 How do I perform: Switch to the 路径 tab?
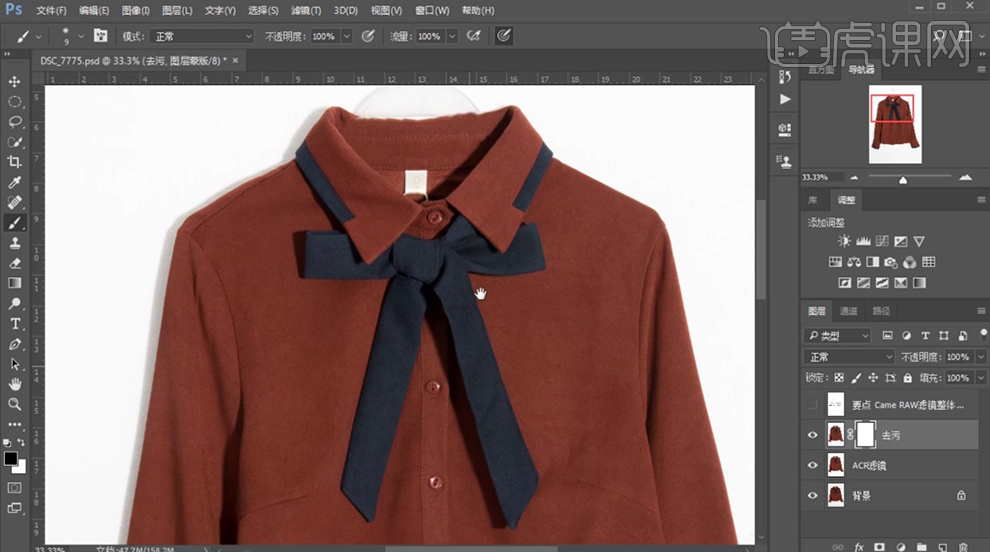(x=881, y=311)
